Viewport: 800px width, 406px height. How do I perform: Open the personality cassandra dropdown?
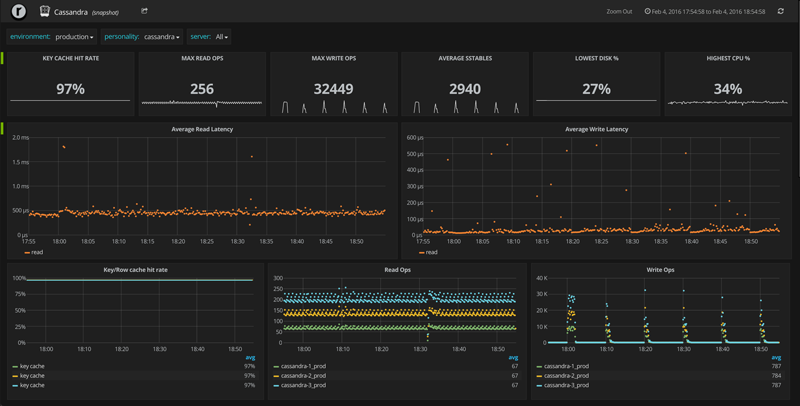point(162,37)
